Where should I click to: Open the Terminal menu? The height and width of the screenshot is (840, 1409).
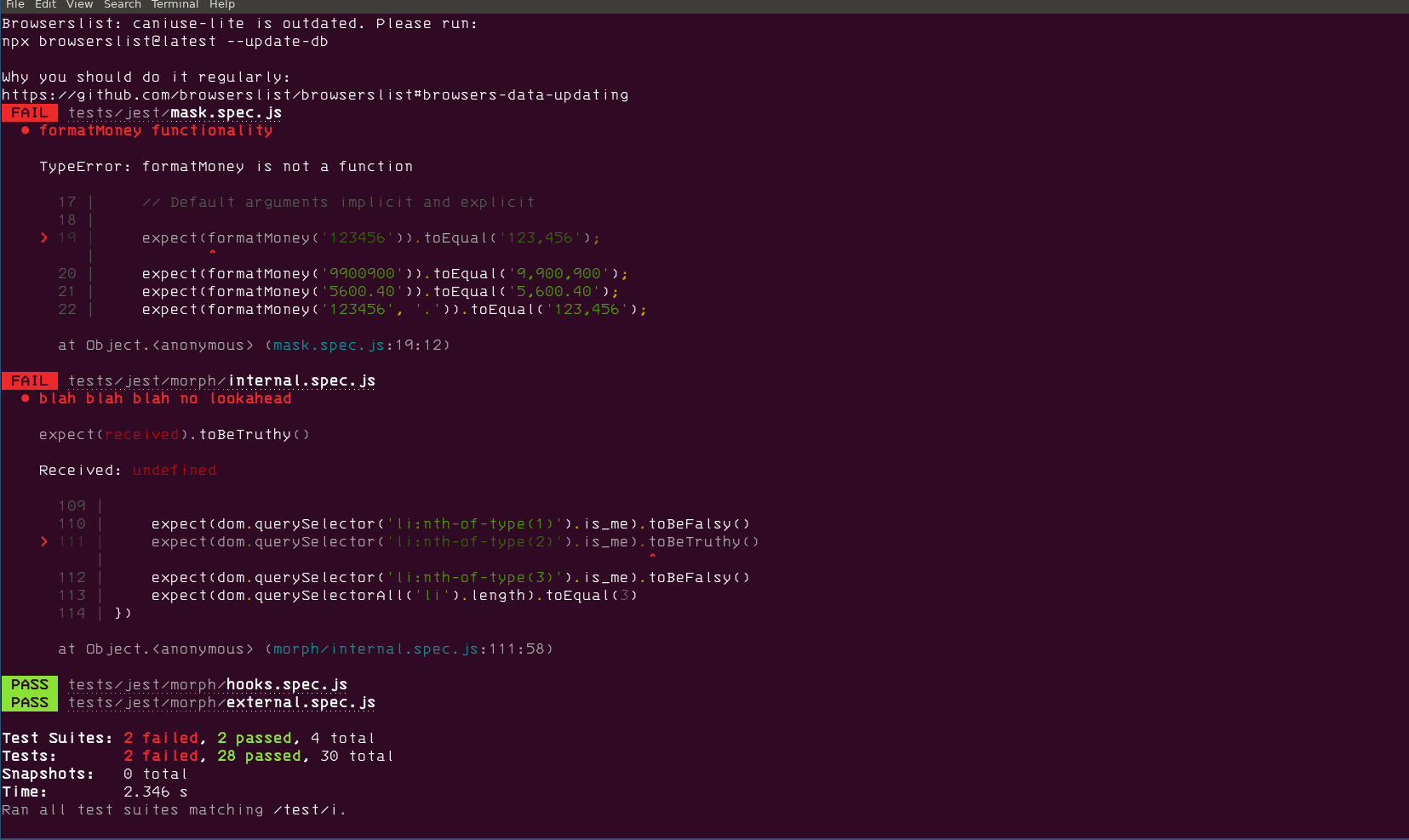click(x=175, y=5)
